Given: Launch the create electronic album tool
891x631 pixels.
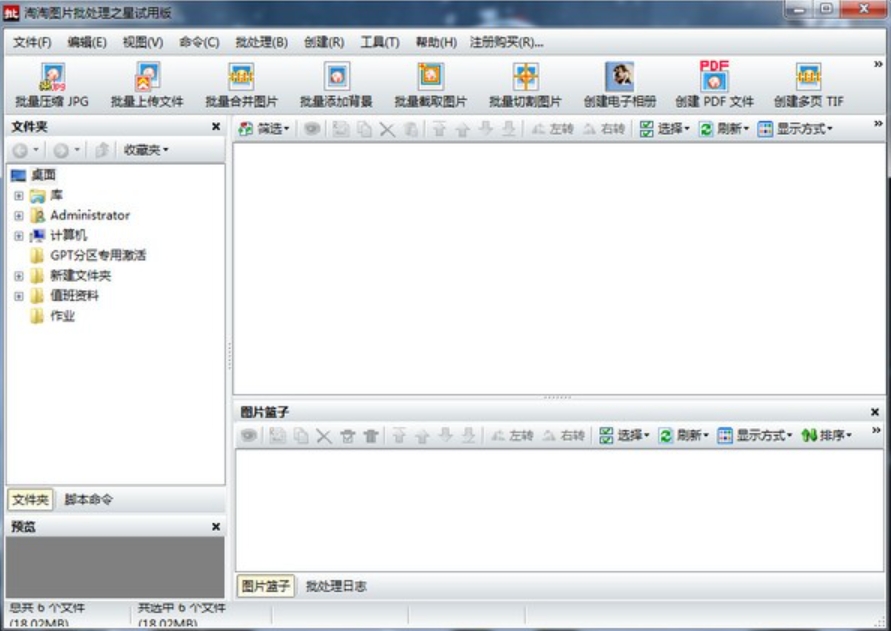Looking at the screenshot, I should pos(620,85).
